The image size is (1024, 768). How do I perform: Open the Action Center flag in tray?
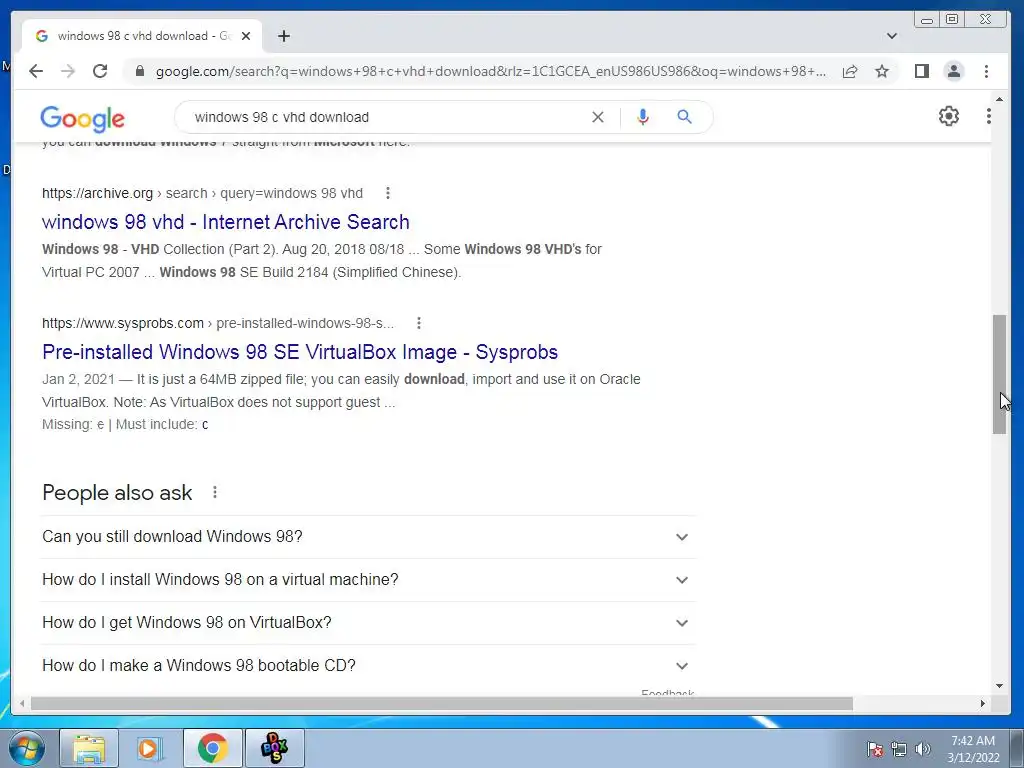point(874,749)
